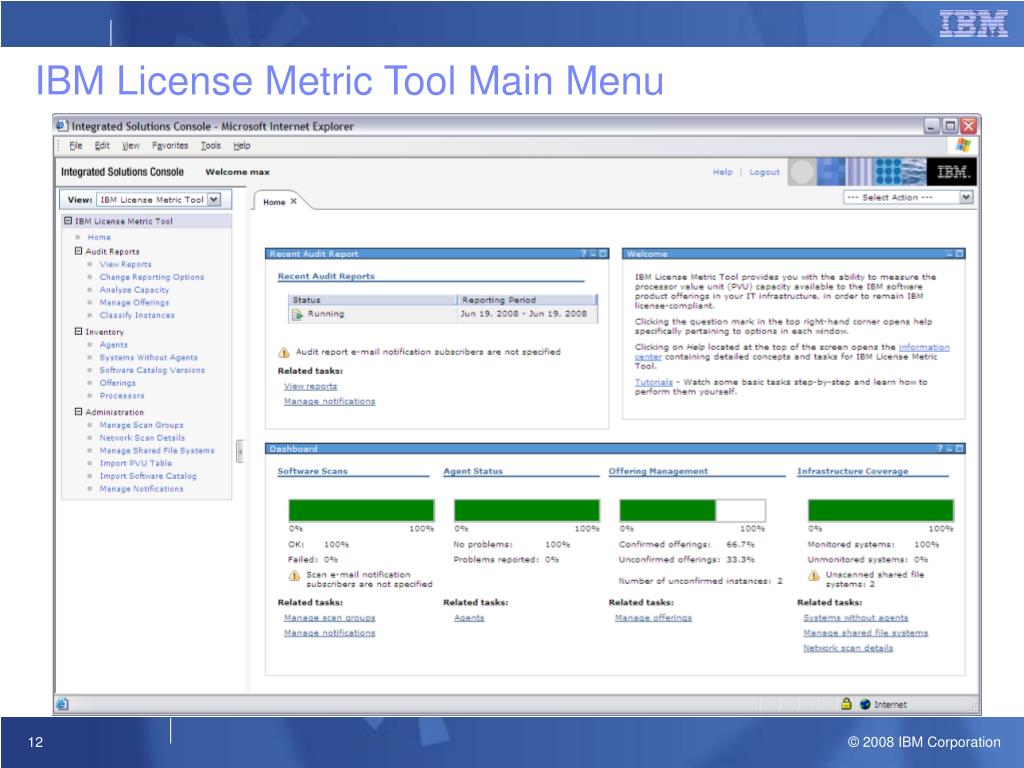
Task: Click warning icon beside audit report e-mail notification
Action: [x=284, y=353]
